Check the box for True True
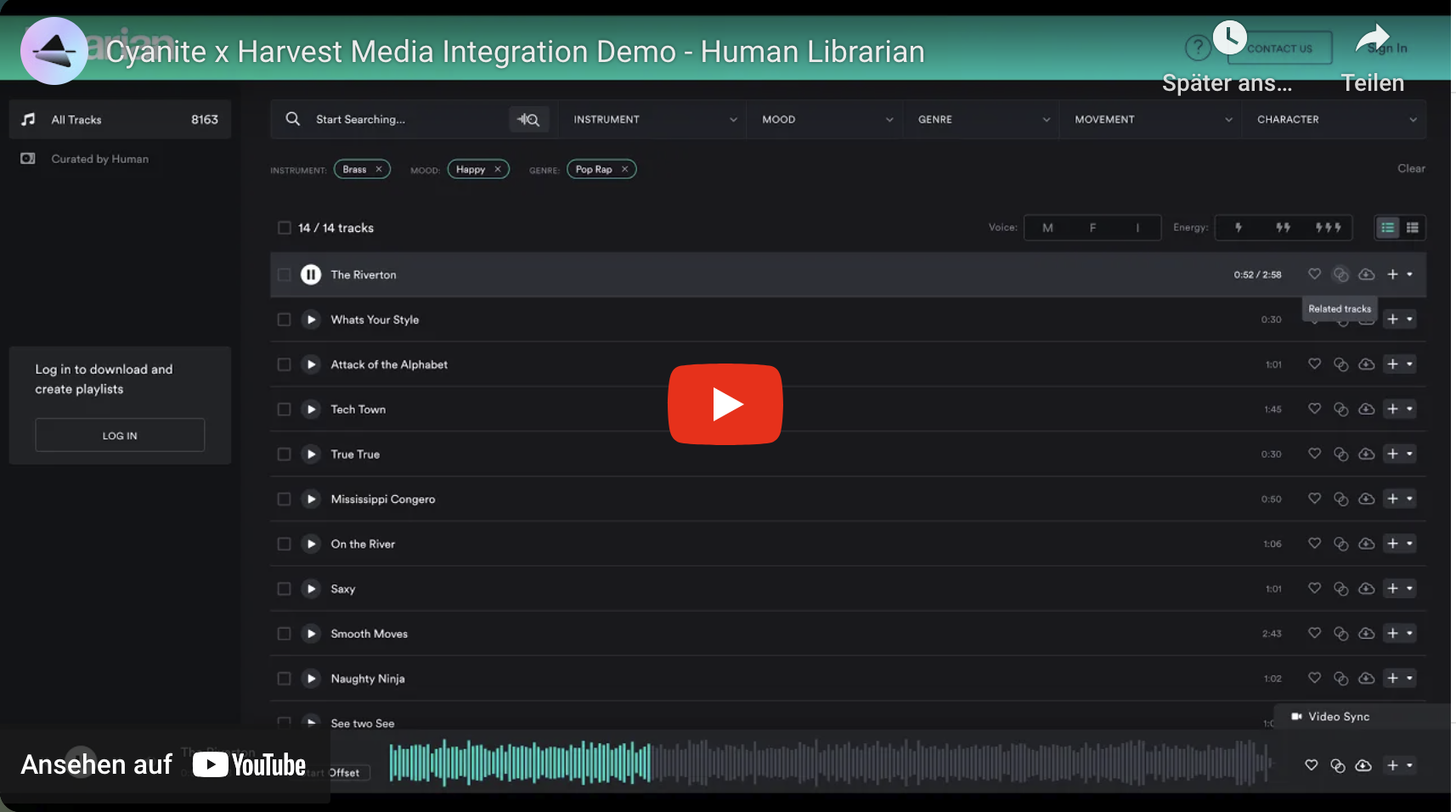This screenshot has width=1456, height=812. pos(284,454)
